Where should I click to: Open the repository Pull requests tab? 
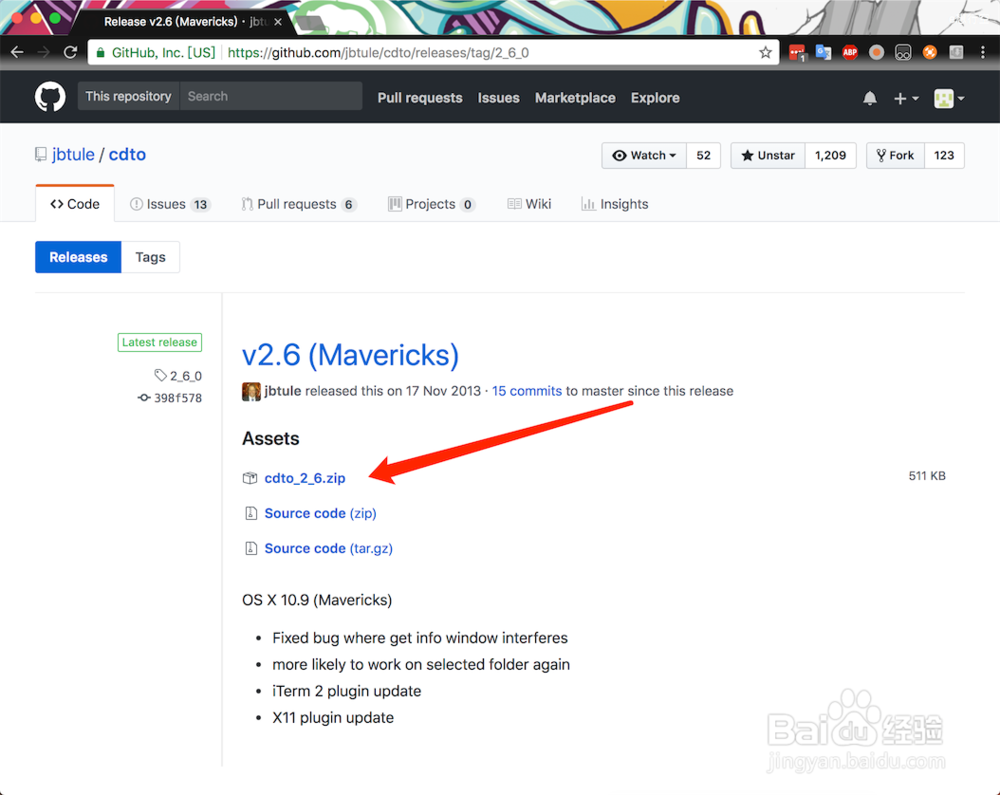point(298,204)
